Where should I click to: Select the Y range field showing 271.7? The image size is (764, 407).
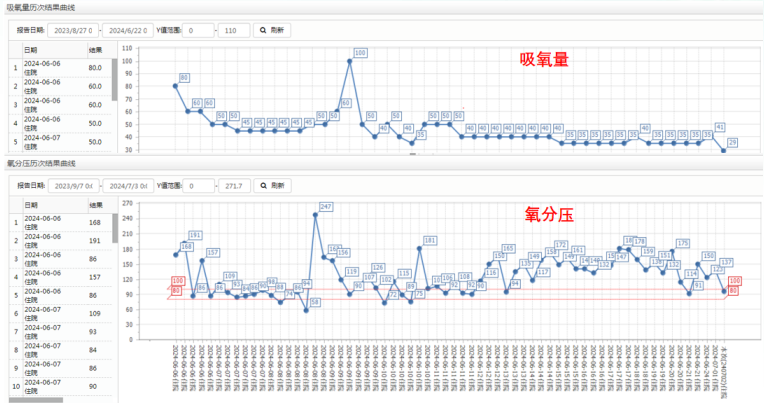coord(234,186)
